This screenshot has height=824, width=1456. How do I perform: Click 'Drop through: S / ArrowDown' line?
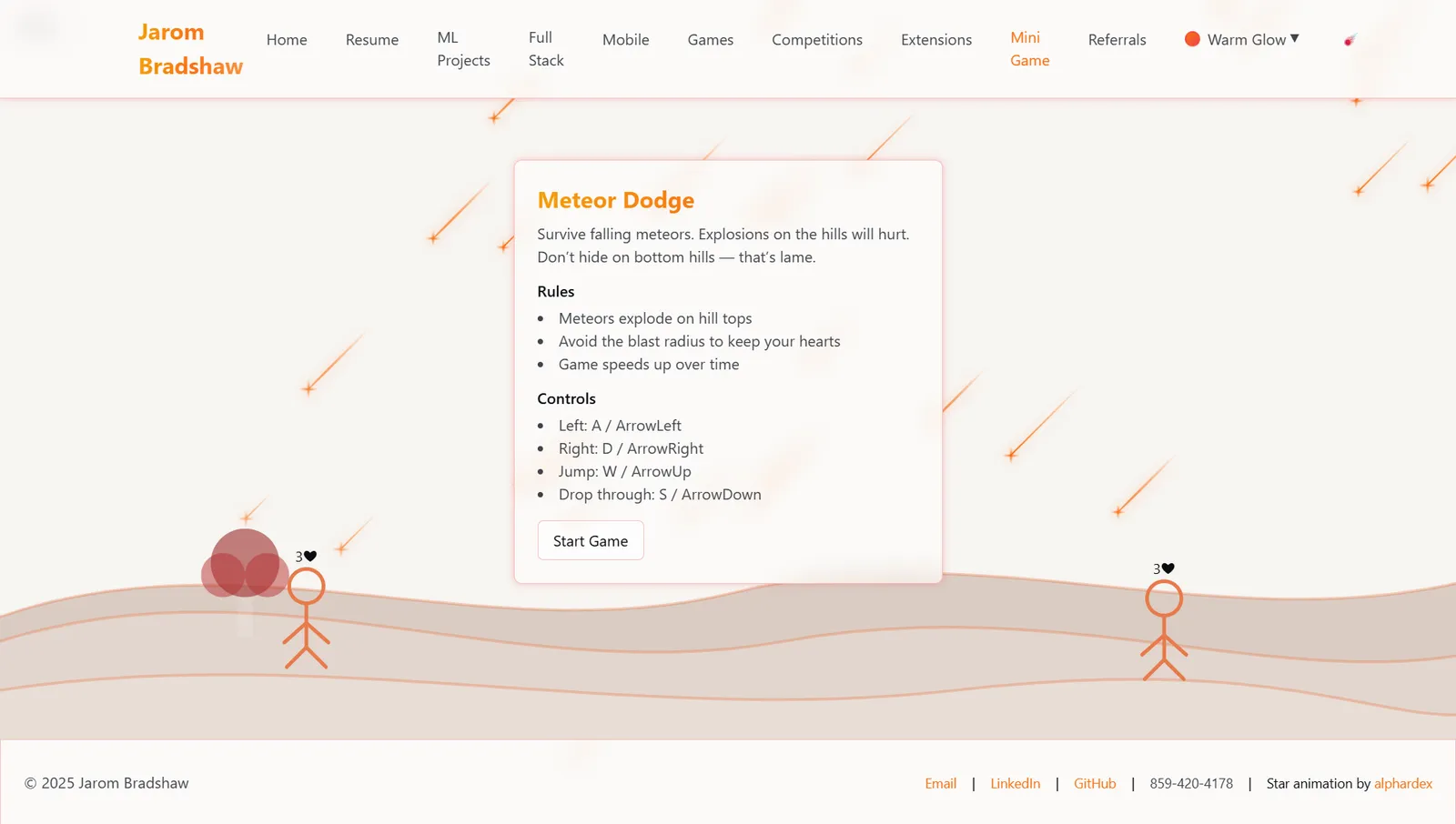click(660, 494)
